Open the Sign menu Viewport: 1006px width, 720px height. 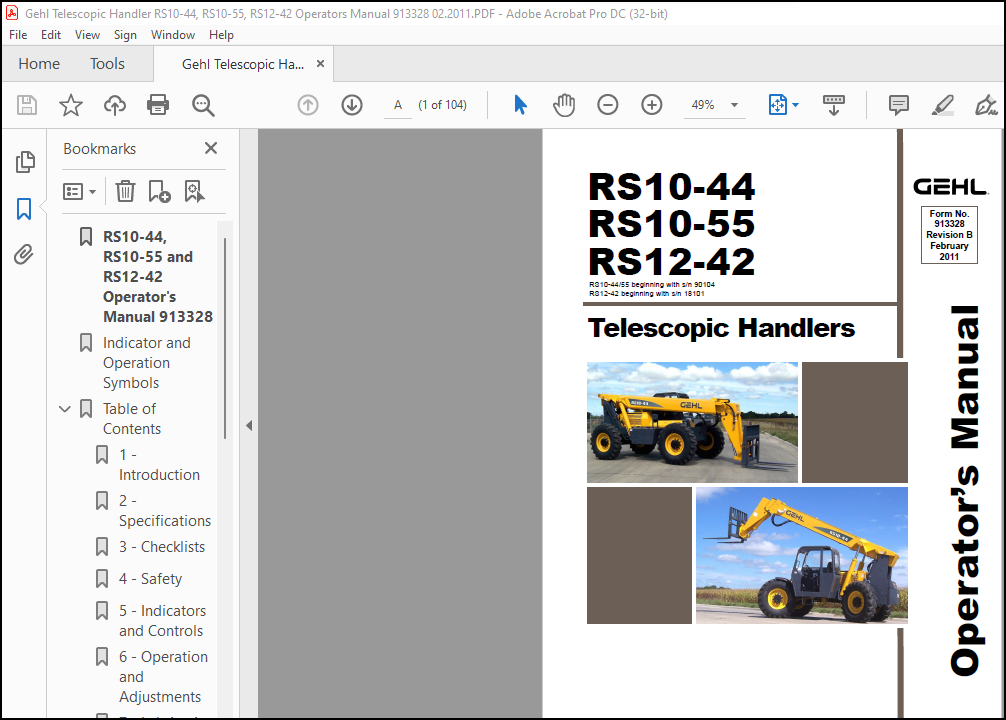pyautogui.click(x=125, y=35)
